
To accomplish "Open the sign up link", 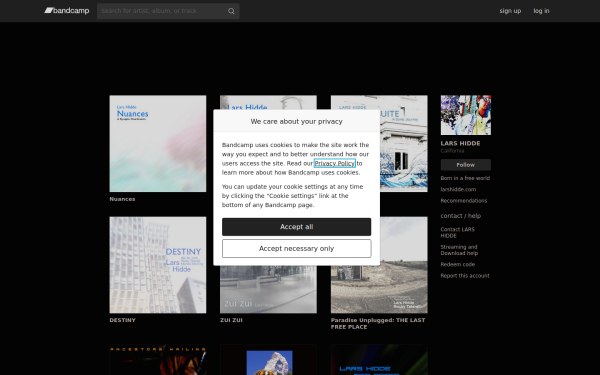I will pos(510,11).
